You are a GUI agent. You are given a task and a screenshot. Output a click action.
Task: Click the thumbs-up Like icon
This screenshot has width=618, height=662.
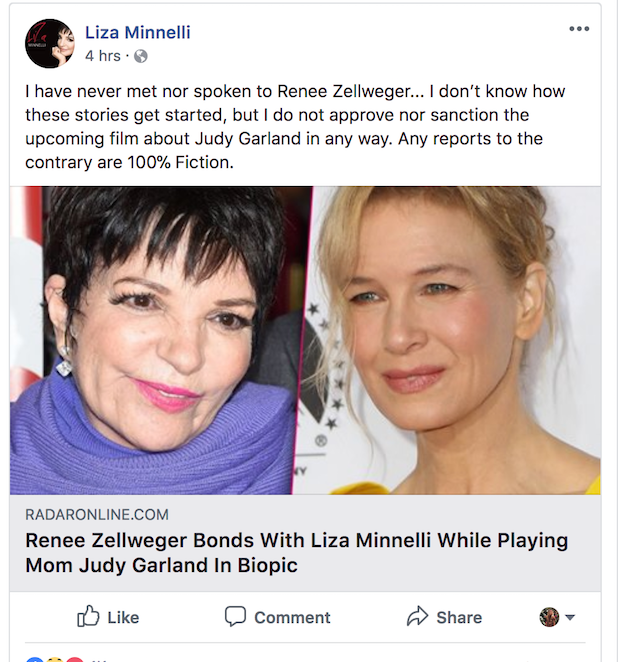88,616
